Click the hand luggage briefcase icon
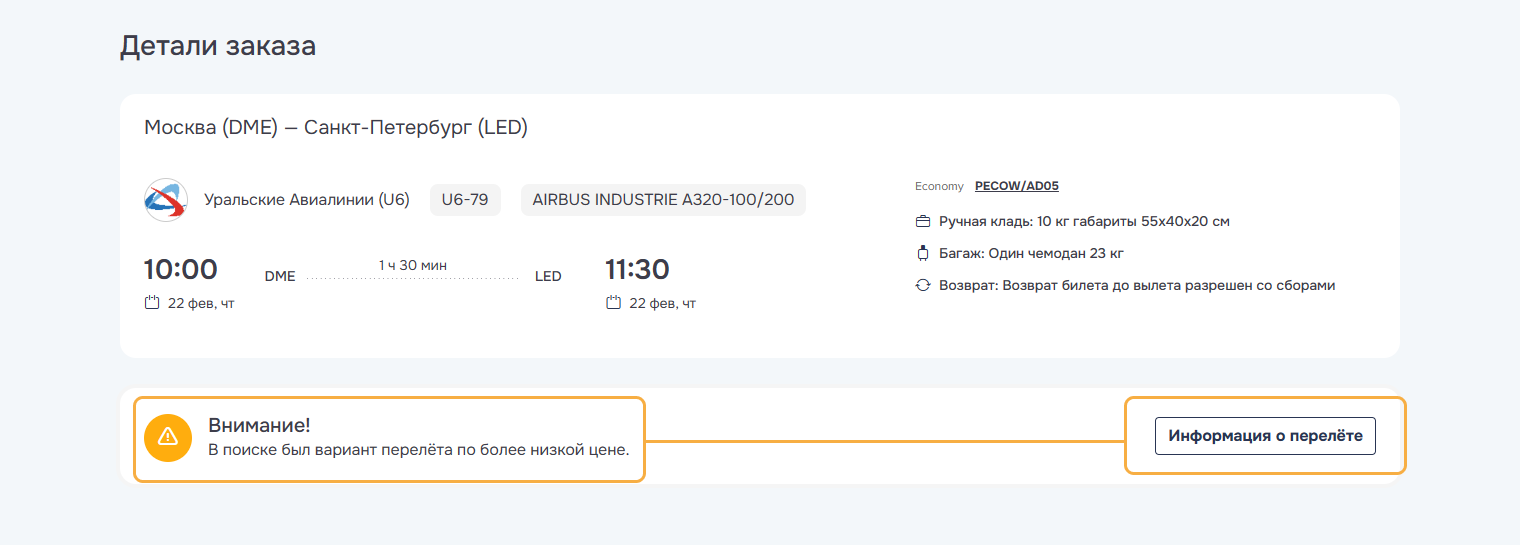 click(923, 221)
